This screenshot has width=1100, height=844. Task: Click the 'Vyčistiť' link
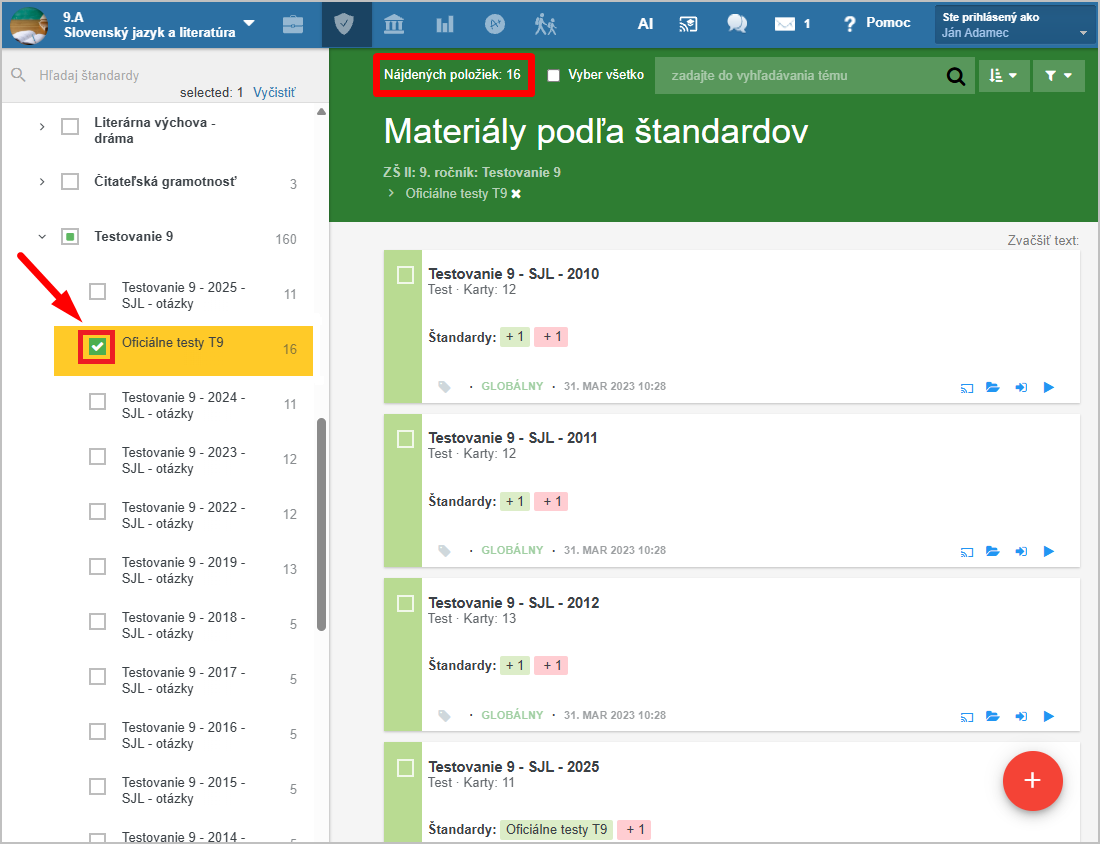tap(274, 92)
